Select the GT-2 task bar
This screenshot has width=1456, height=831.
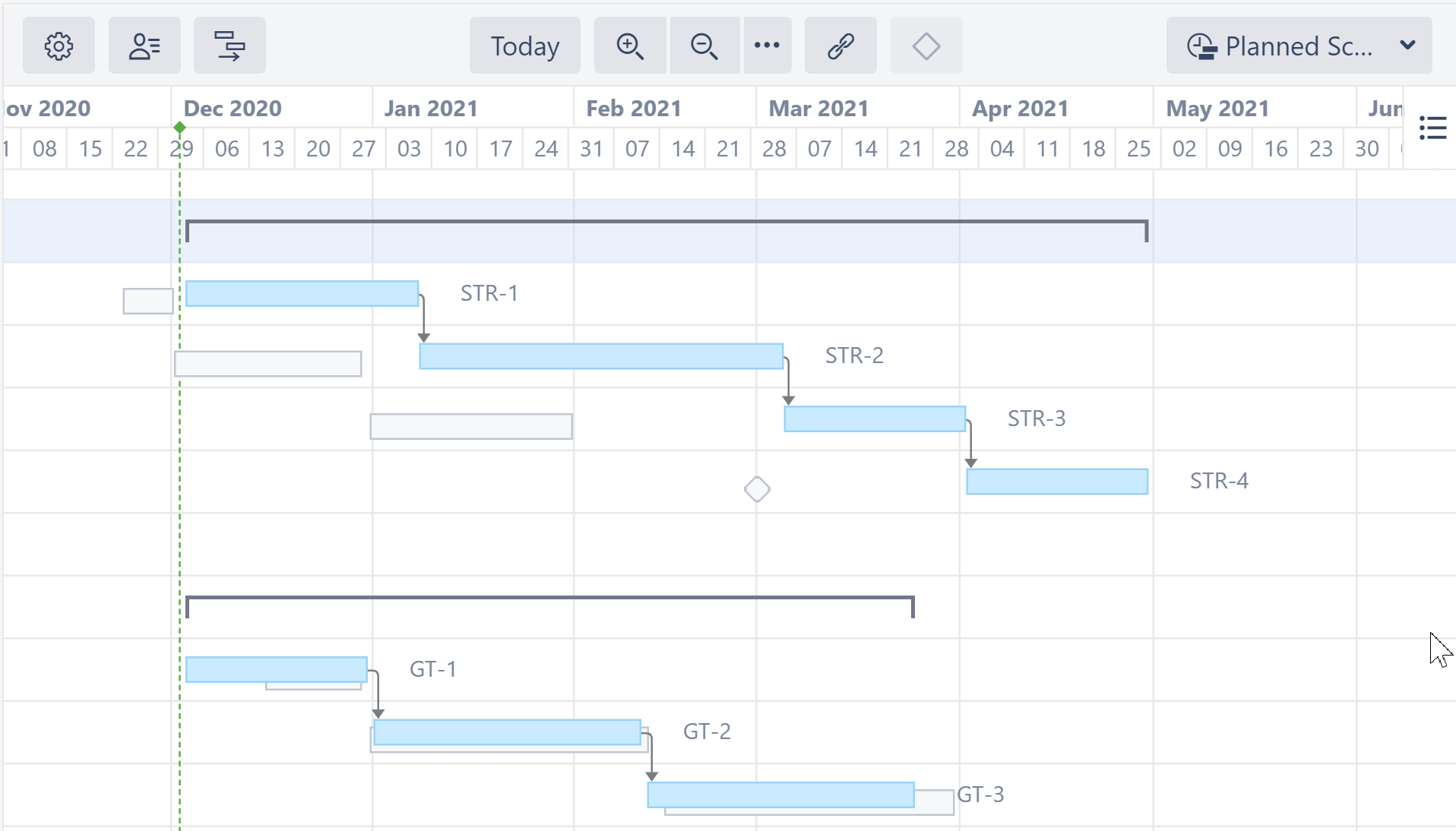507,732
